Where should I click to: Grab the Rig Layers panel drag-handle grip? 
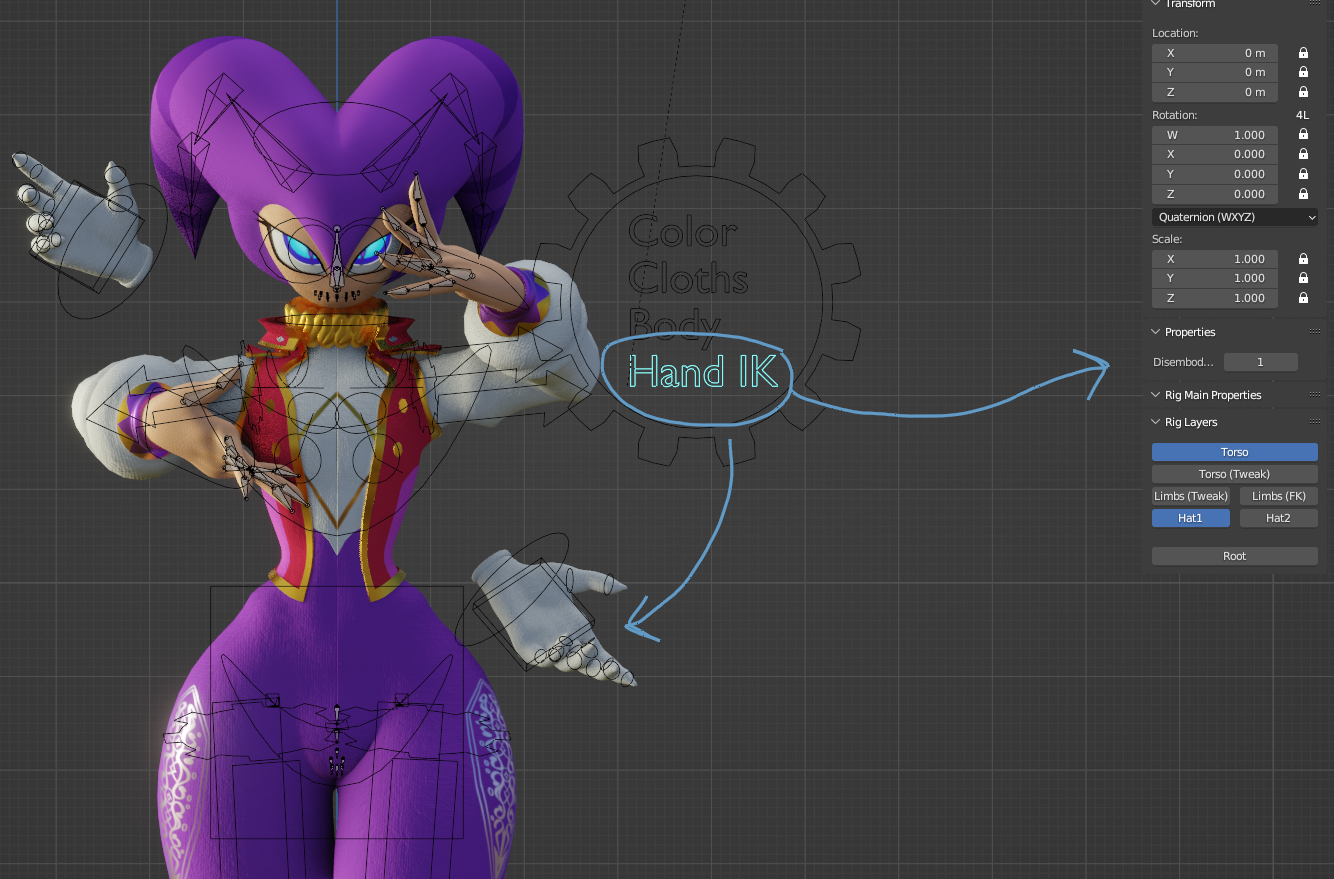coord(1314,422)
